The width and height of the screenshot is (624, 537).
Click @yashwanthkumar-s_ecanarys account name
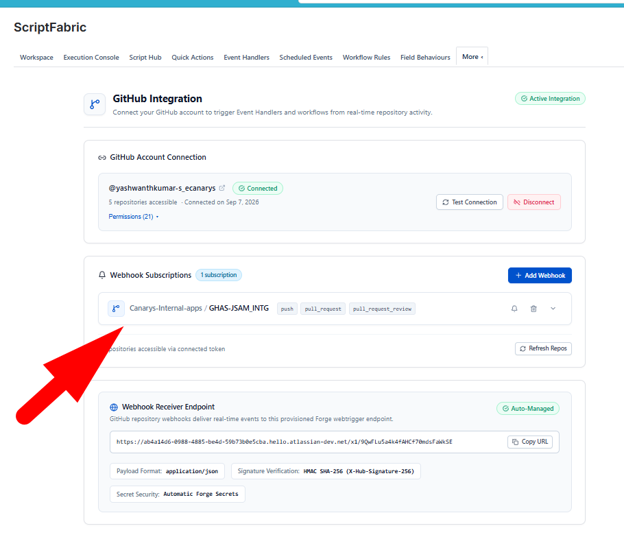click(x=162, y=188)
